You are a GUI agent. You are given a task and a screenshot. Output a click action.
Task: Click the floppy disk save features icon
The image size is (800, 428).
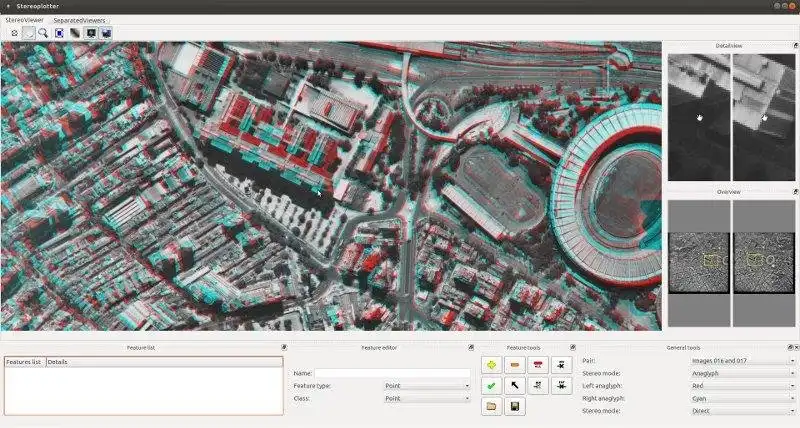514,407
